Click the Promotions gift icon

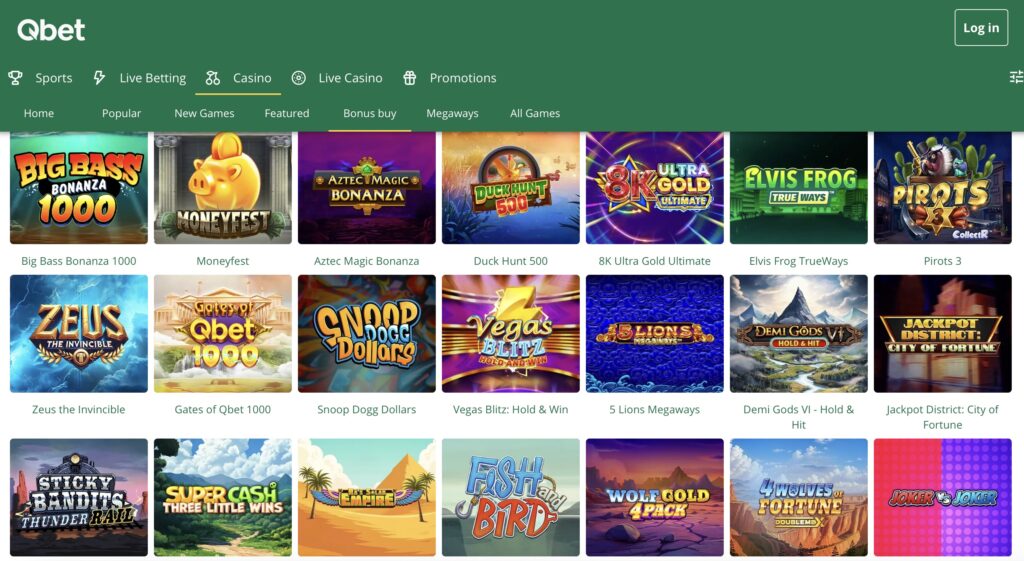409,78
